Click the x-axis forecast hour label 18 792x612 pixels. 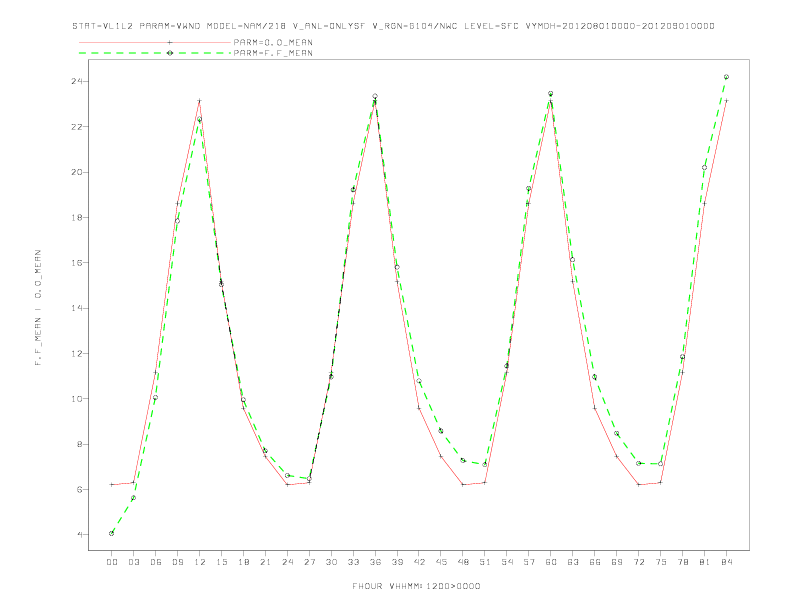pos(243,562)
